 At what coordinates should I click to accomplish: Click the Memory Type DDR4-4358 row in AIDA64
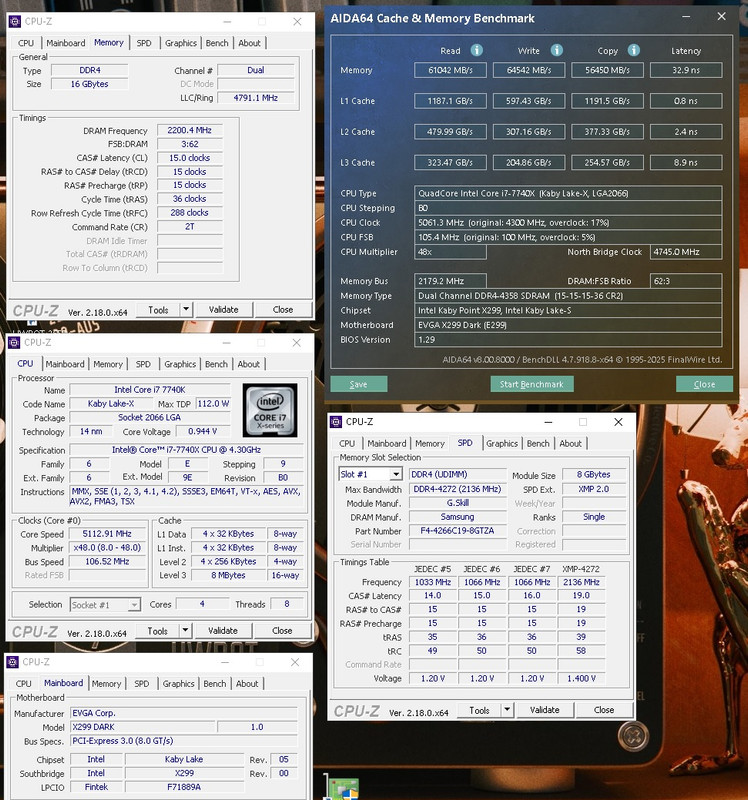click(x=568, y=296)
